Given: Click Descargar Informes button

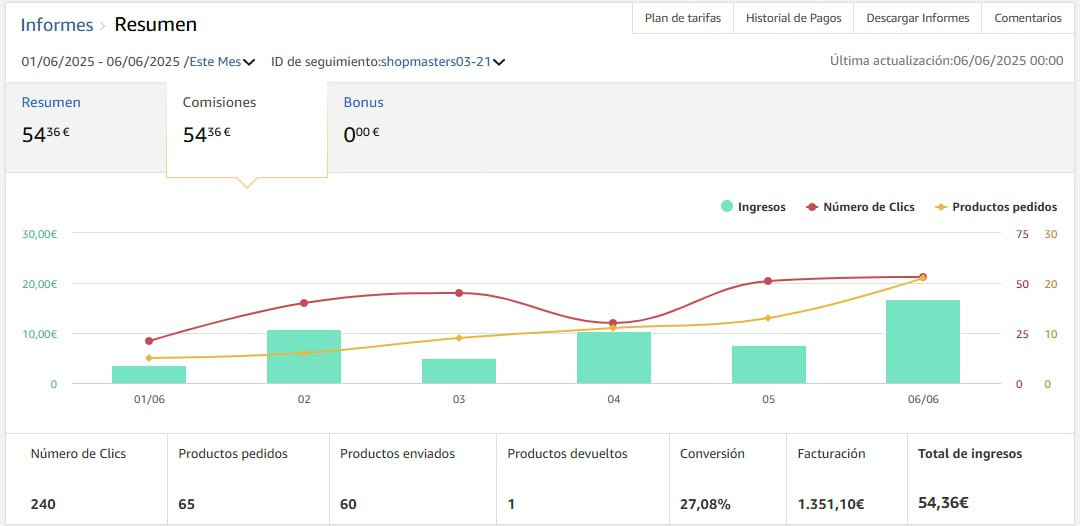Looking at the screenshot, I should pos(917,18).
